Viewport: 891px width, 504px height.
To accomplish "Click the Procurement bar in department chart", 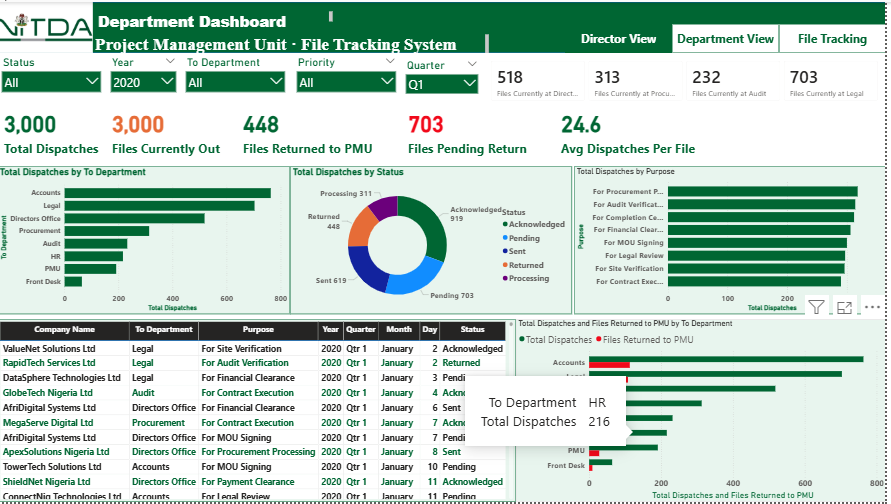I will (x=107, y=231).
